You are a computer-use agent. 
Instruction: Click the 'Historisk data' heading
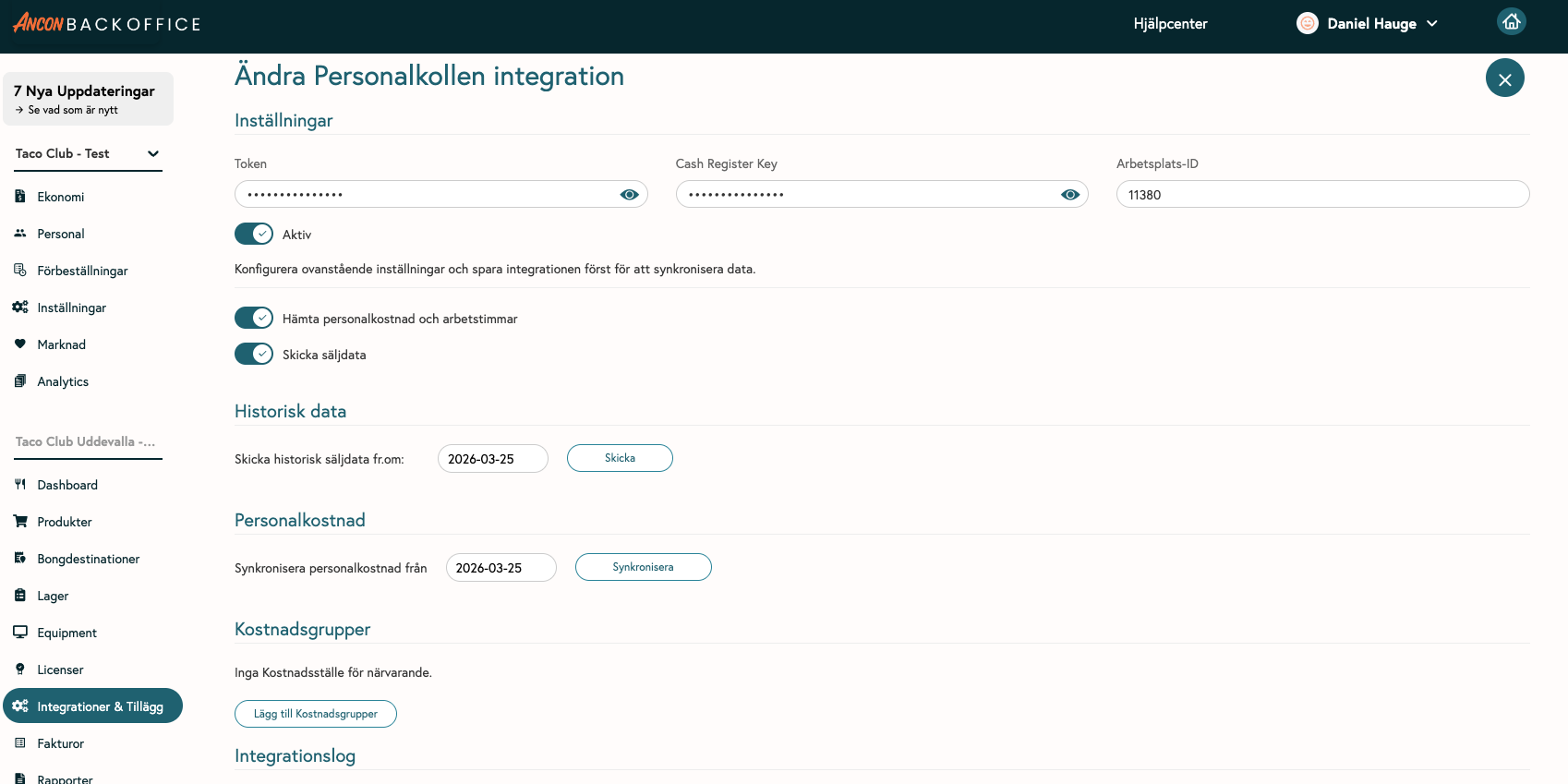pos(291,412)
